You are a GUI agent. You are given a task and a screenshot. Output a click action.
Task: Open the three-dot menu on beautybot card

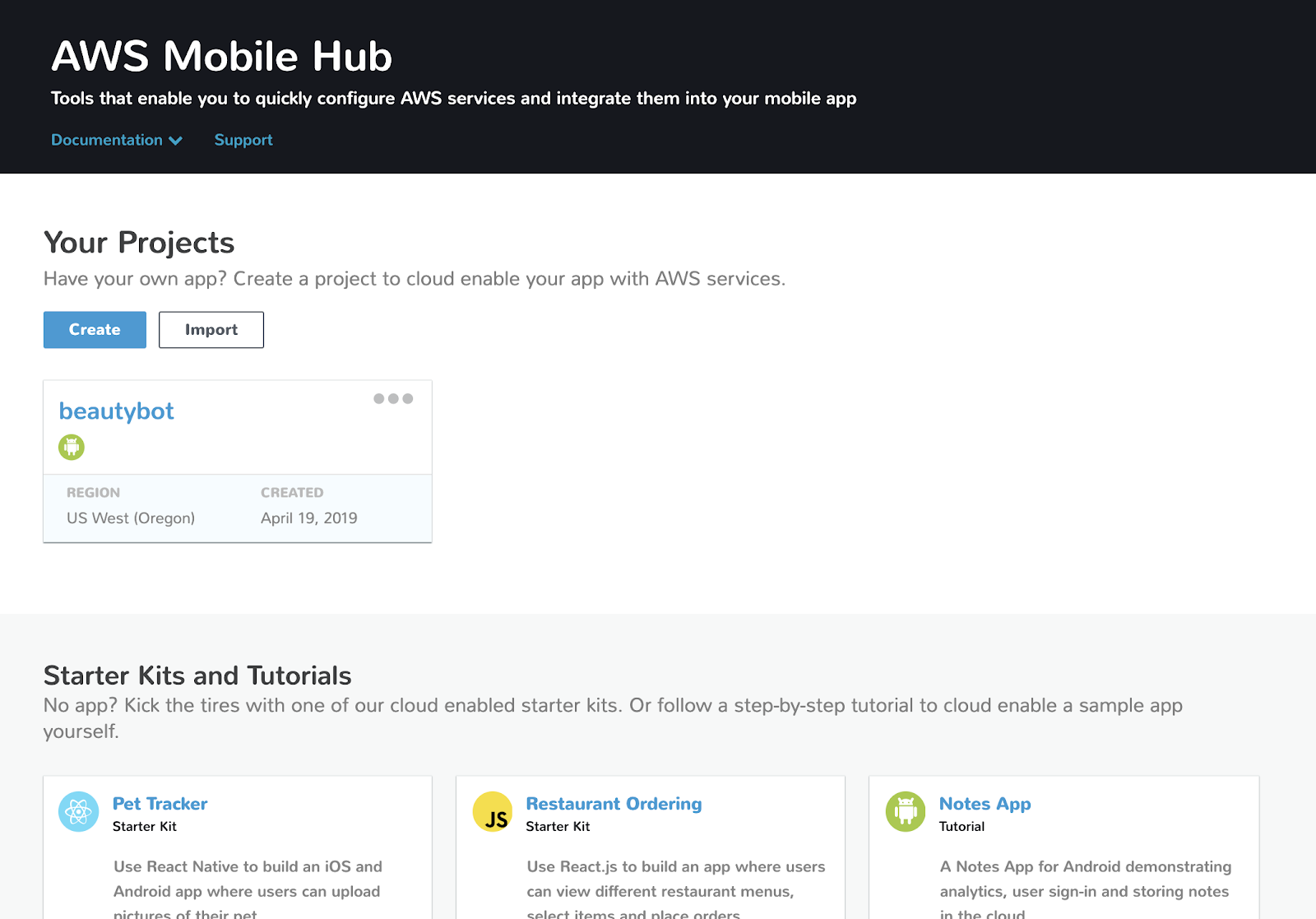393,398
